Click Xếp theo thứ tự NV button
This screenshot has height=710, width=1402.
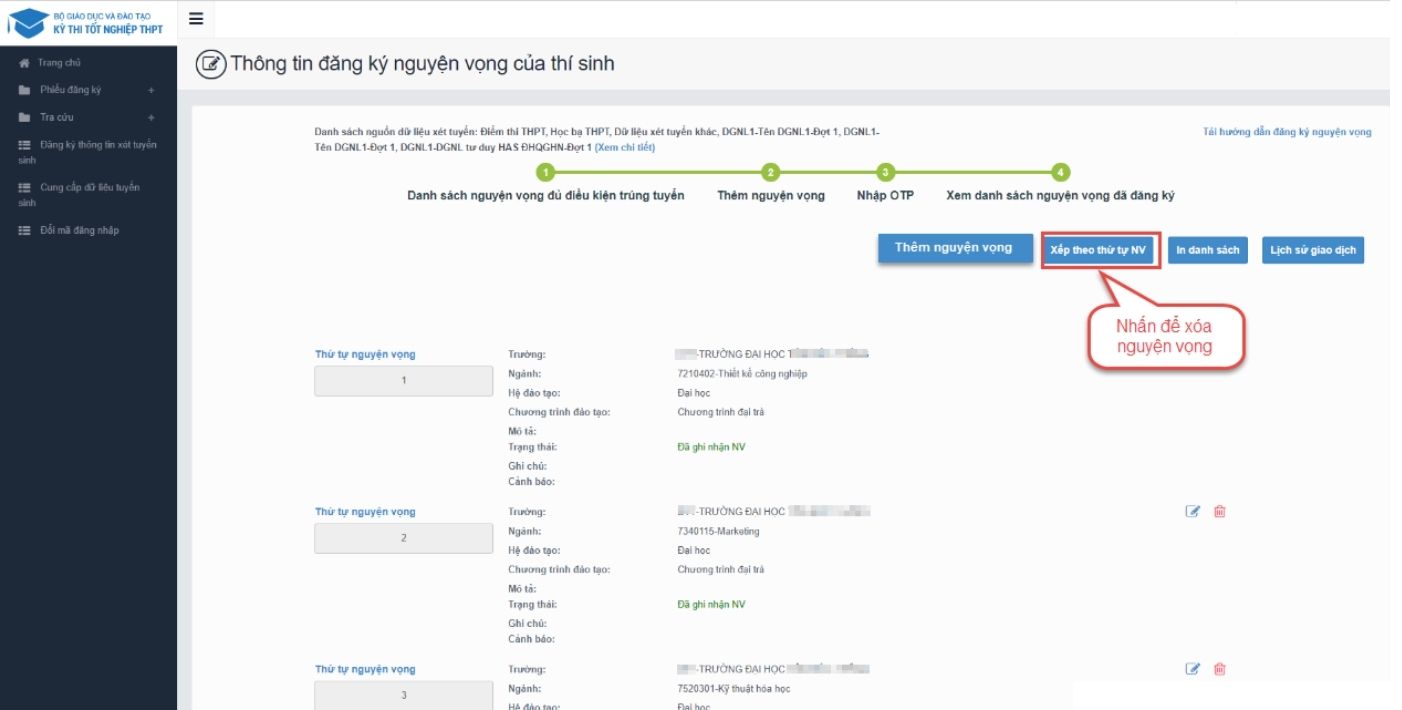pos(1098,250)
